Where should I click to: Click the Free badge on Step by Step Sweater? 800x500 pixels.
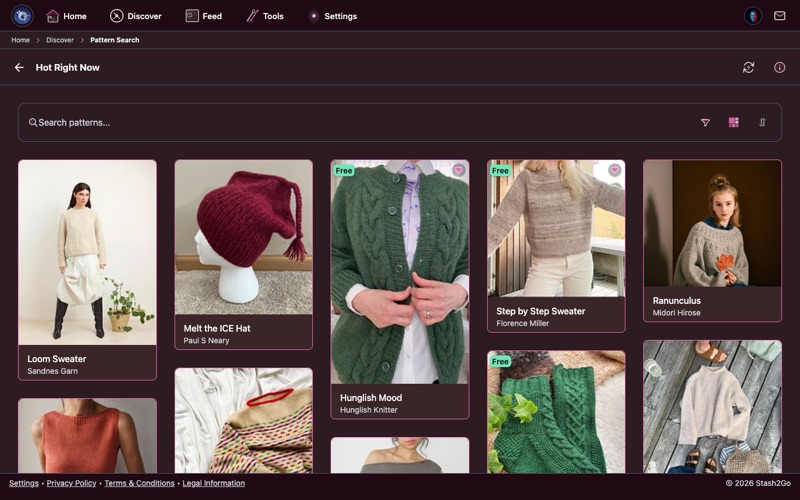(500, 170)
